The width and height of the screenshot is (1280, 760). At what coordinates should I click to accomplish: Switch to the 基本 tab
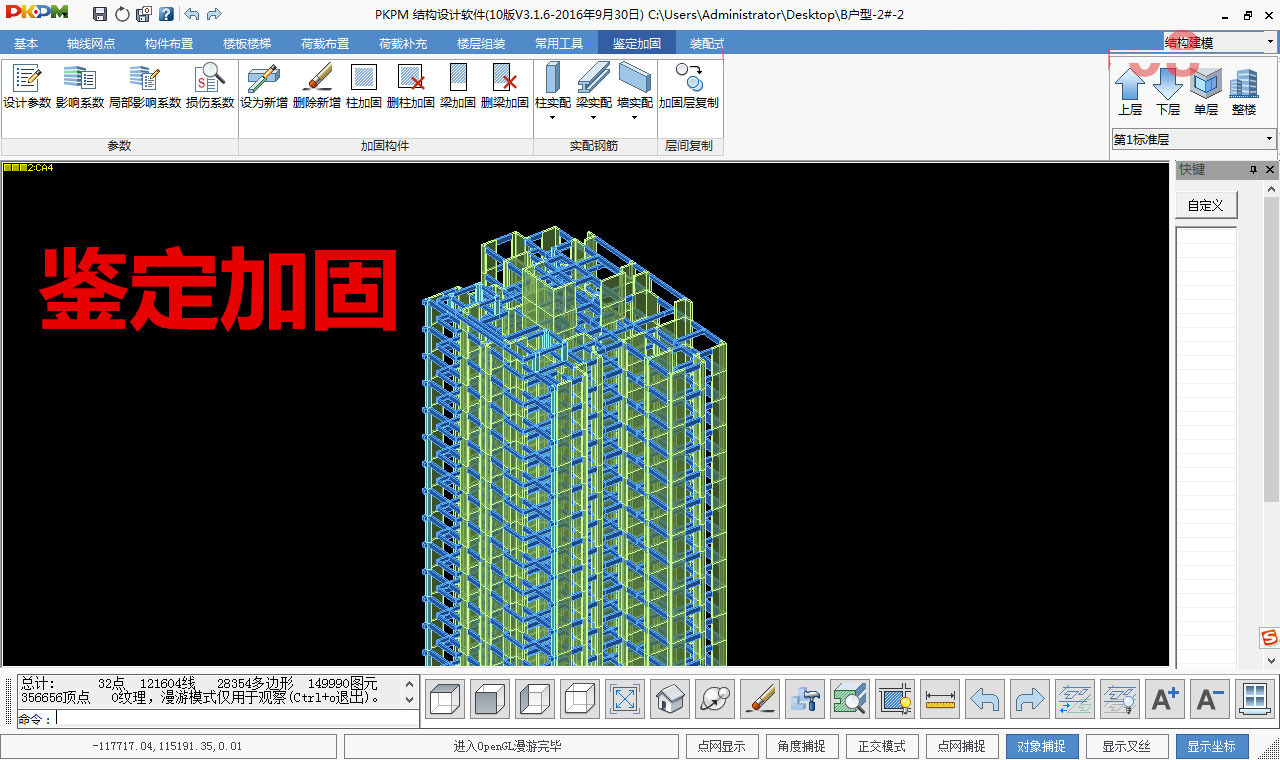click(x=26, y=43)
